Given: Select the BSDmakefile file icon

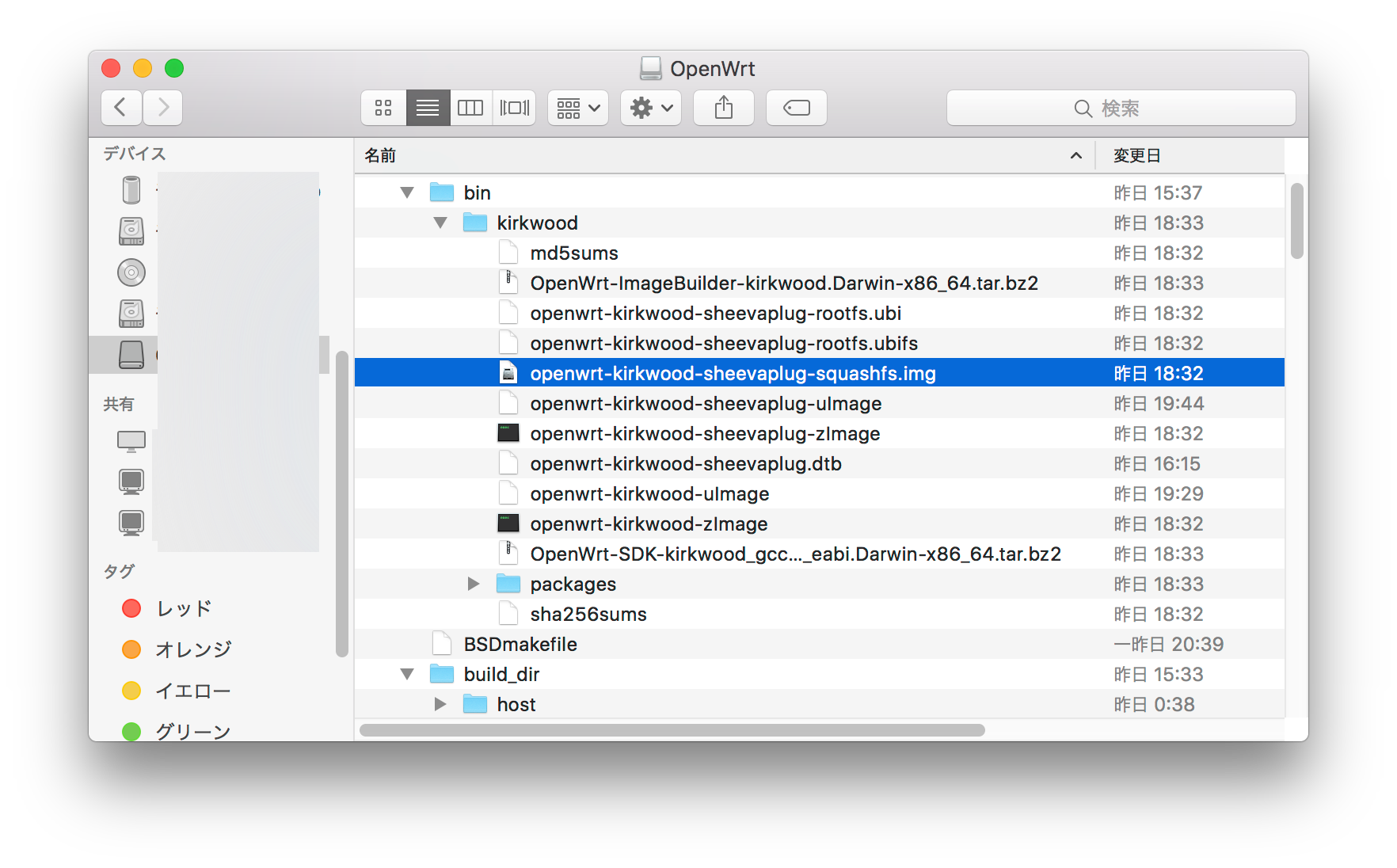Looking at the screenshot, I should 442,644.
